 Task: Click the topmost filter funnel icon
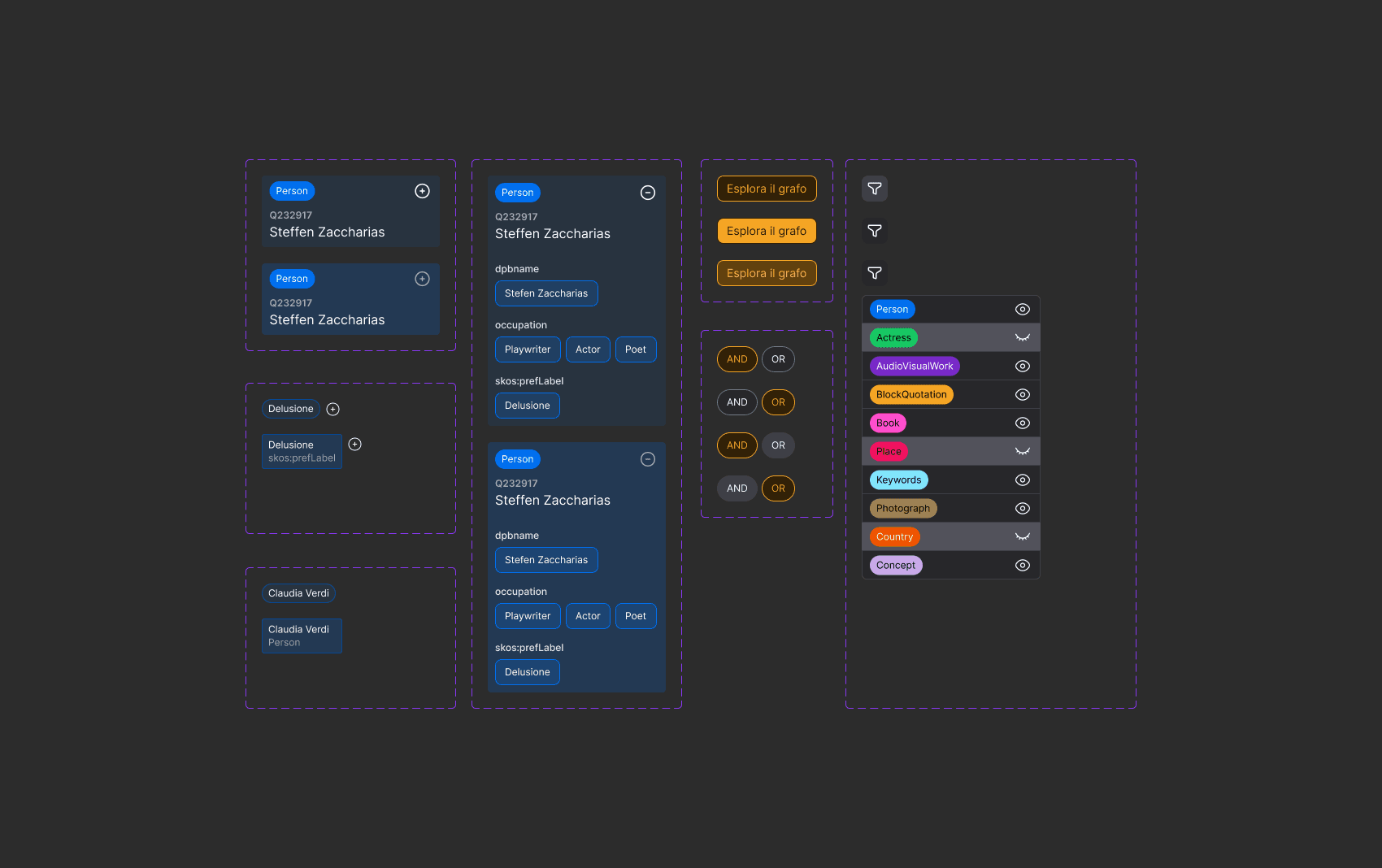point(875,189)
